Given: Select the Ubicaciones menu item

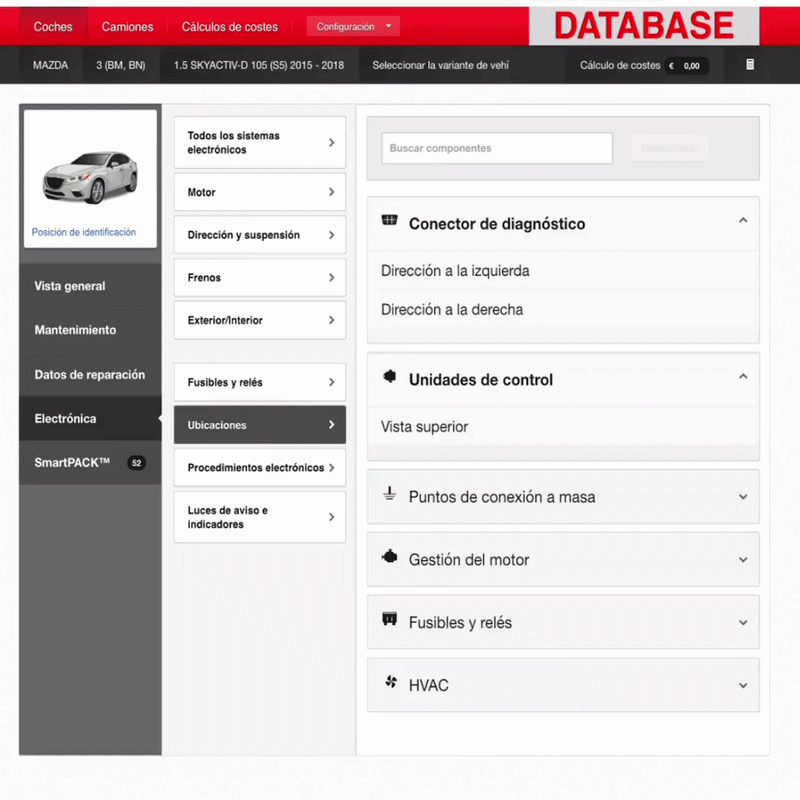Looking at the screenshot, I should point(260,424).
